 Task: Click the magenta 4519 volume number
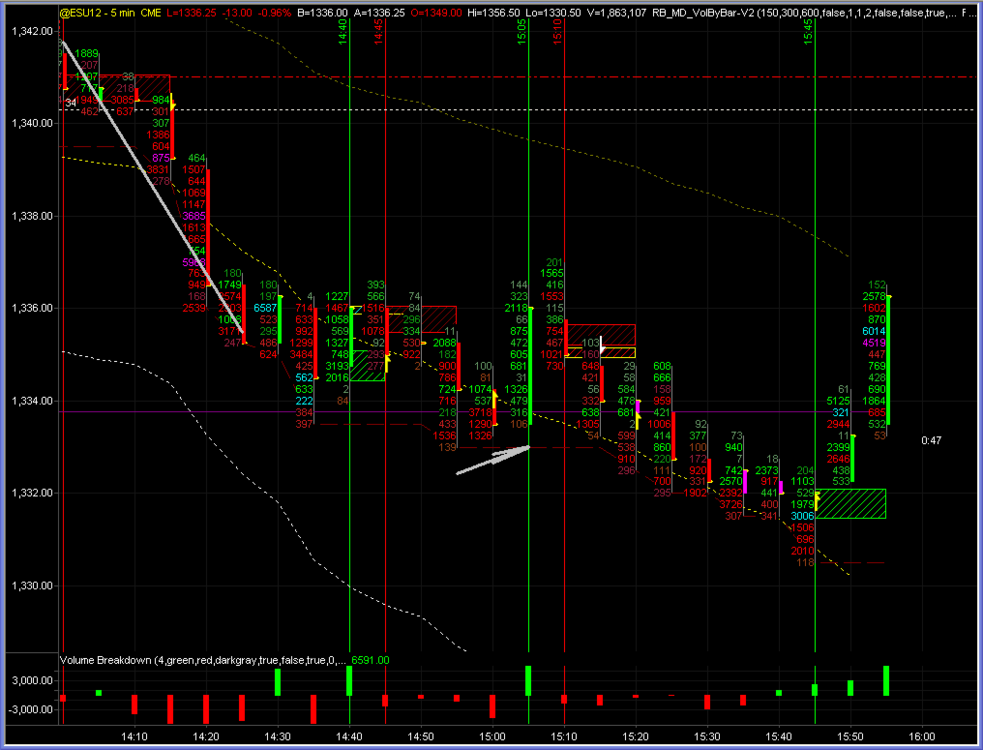[874, 343]
